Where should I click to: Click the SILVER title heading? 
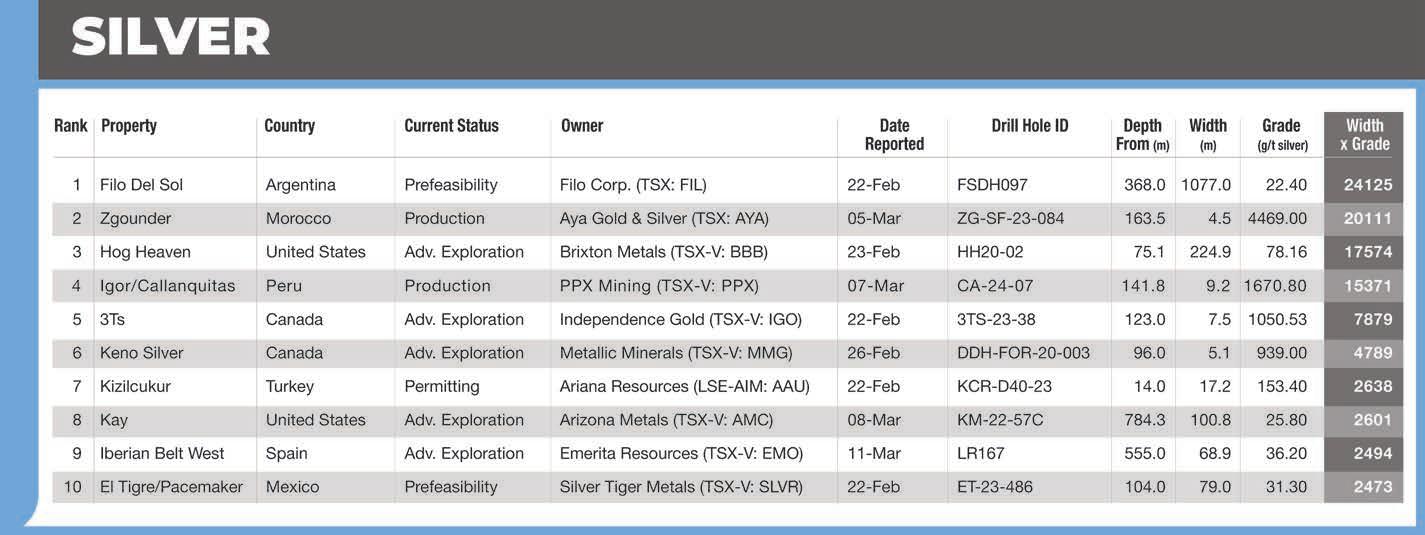point(171,38)
